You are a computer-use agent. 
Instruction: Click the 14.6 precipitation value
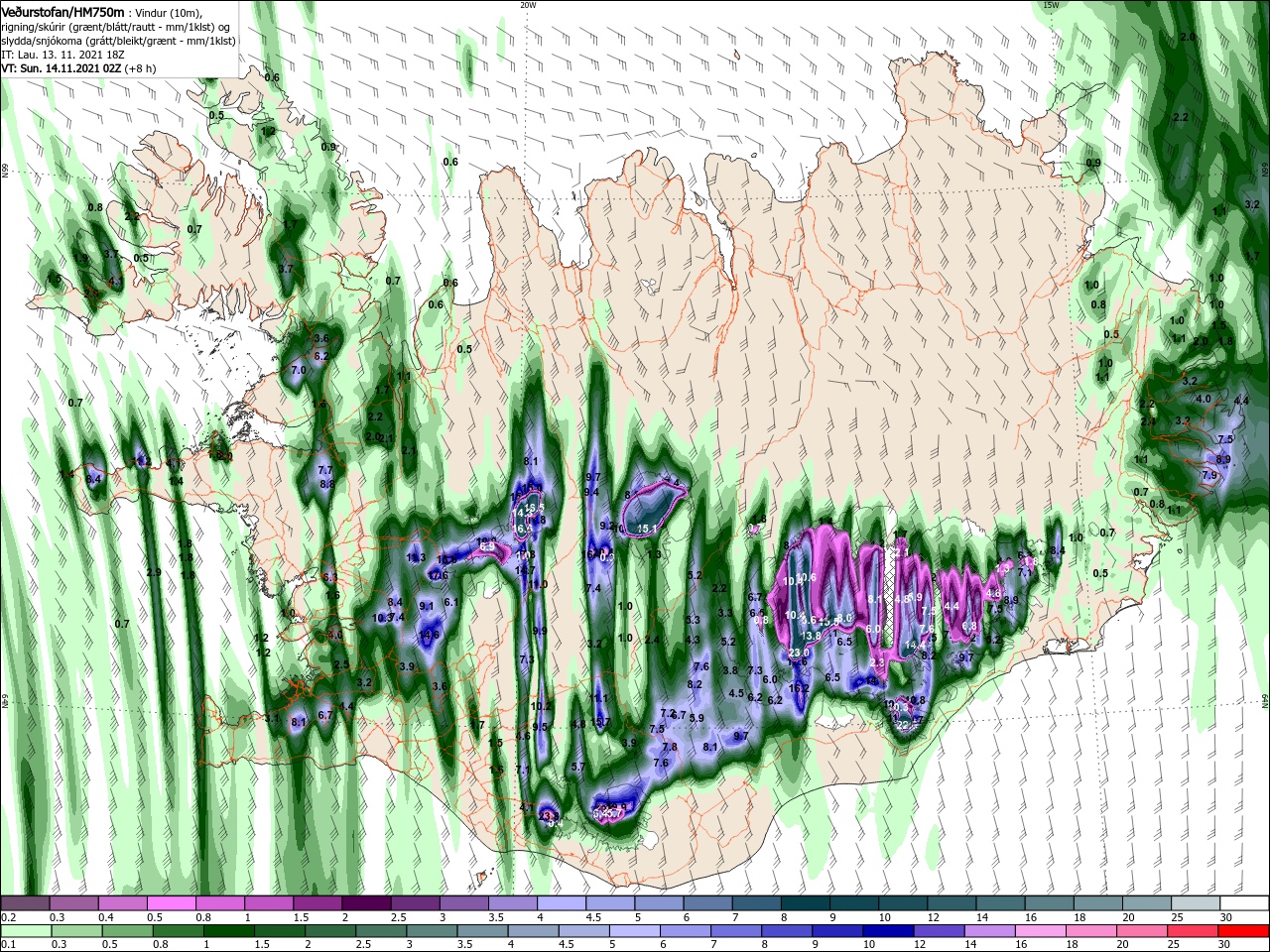tap(430, 635)
